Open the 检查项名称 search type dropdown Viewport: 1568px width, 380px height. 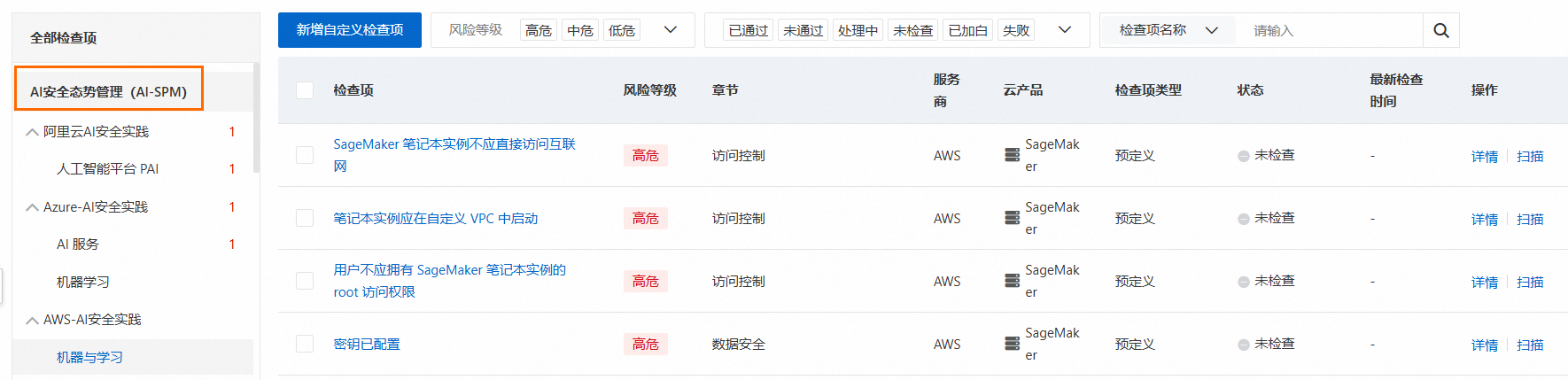point(1168,30)
